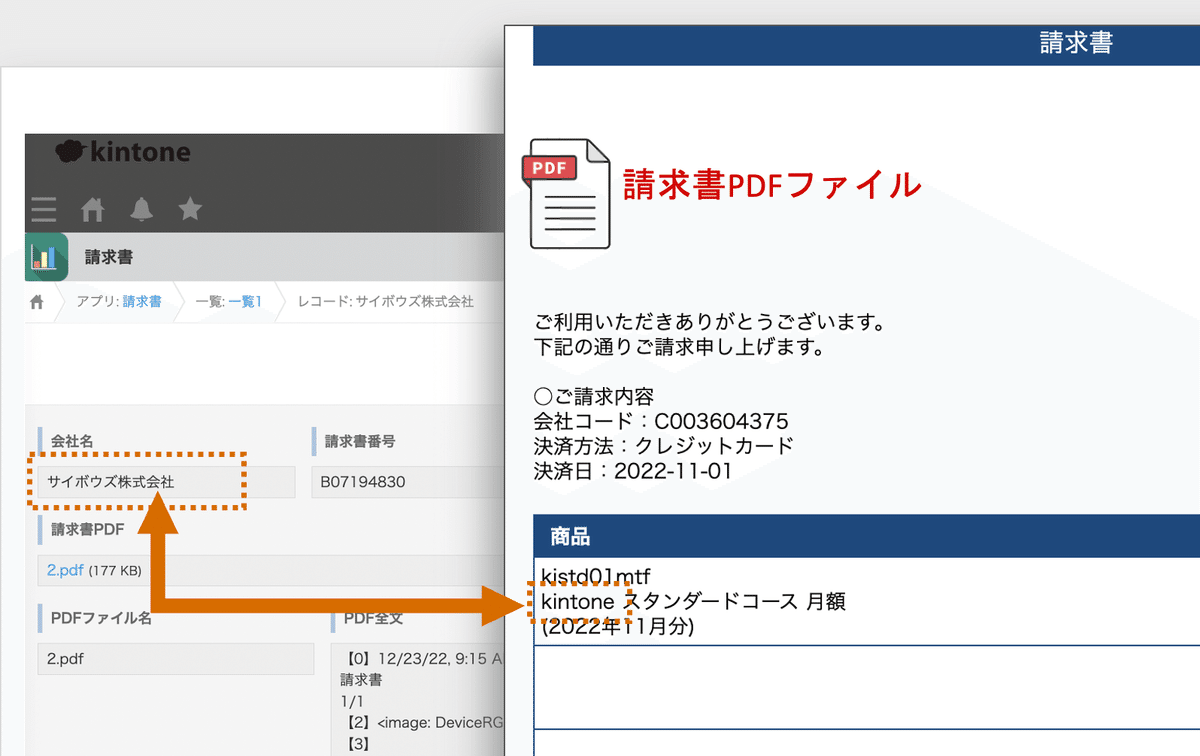Open favorites star icon in kintone header
1200x756 pixels.
(x=190, y=209)
